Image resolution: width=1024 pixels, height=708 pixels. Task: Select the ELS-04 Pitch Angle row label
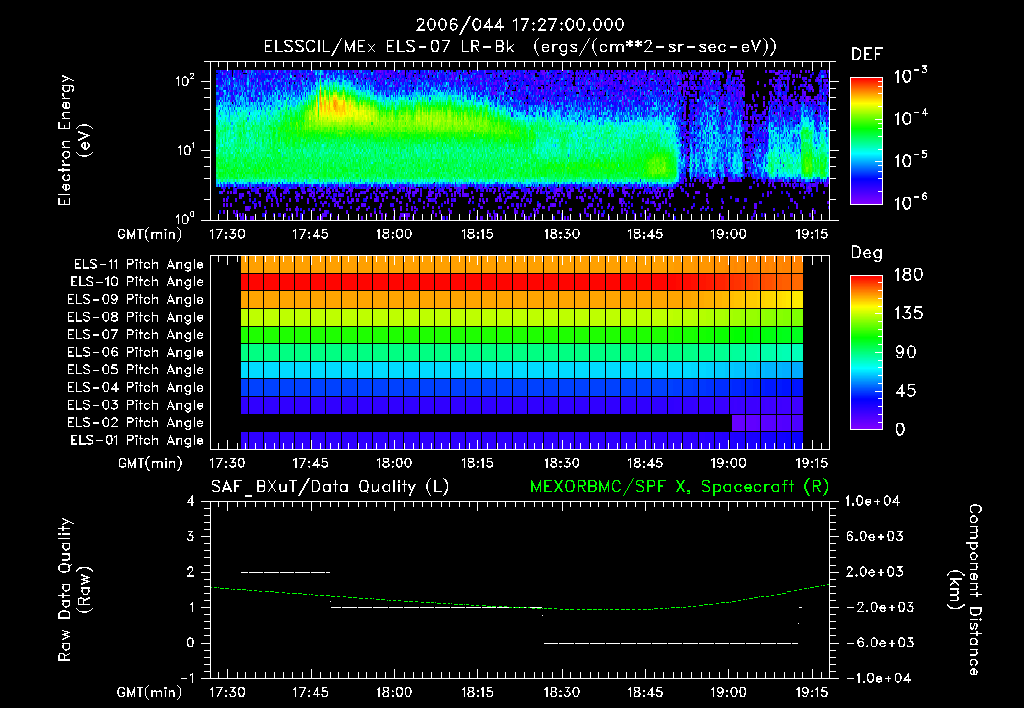[x=135, y=387]
